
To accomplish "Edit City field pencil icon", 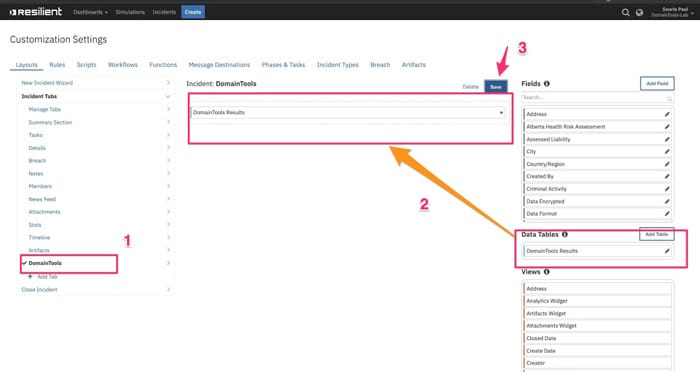I will pyautogui.click(x=667, y=151).
